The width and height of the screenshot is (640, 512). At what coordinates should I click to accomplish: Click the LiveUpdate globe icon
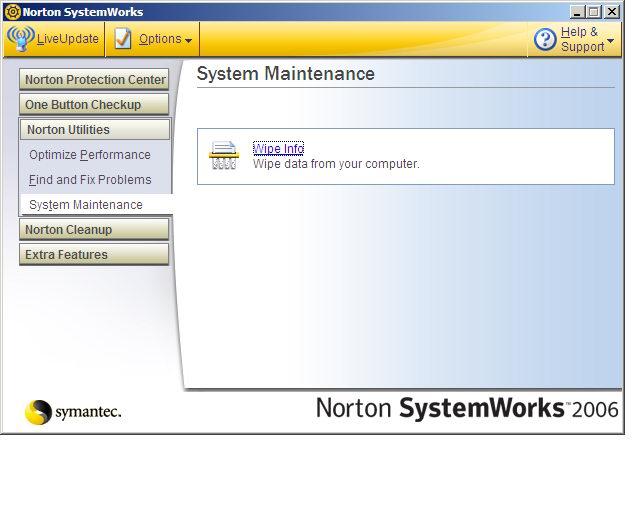[x=20, y=38]
